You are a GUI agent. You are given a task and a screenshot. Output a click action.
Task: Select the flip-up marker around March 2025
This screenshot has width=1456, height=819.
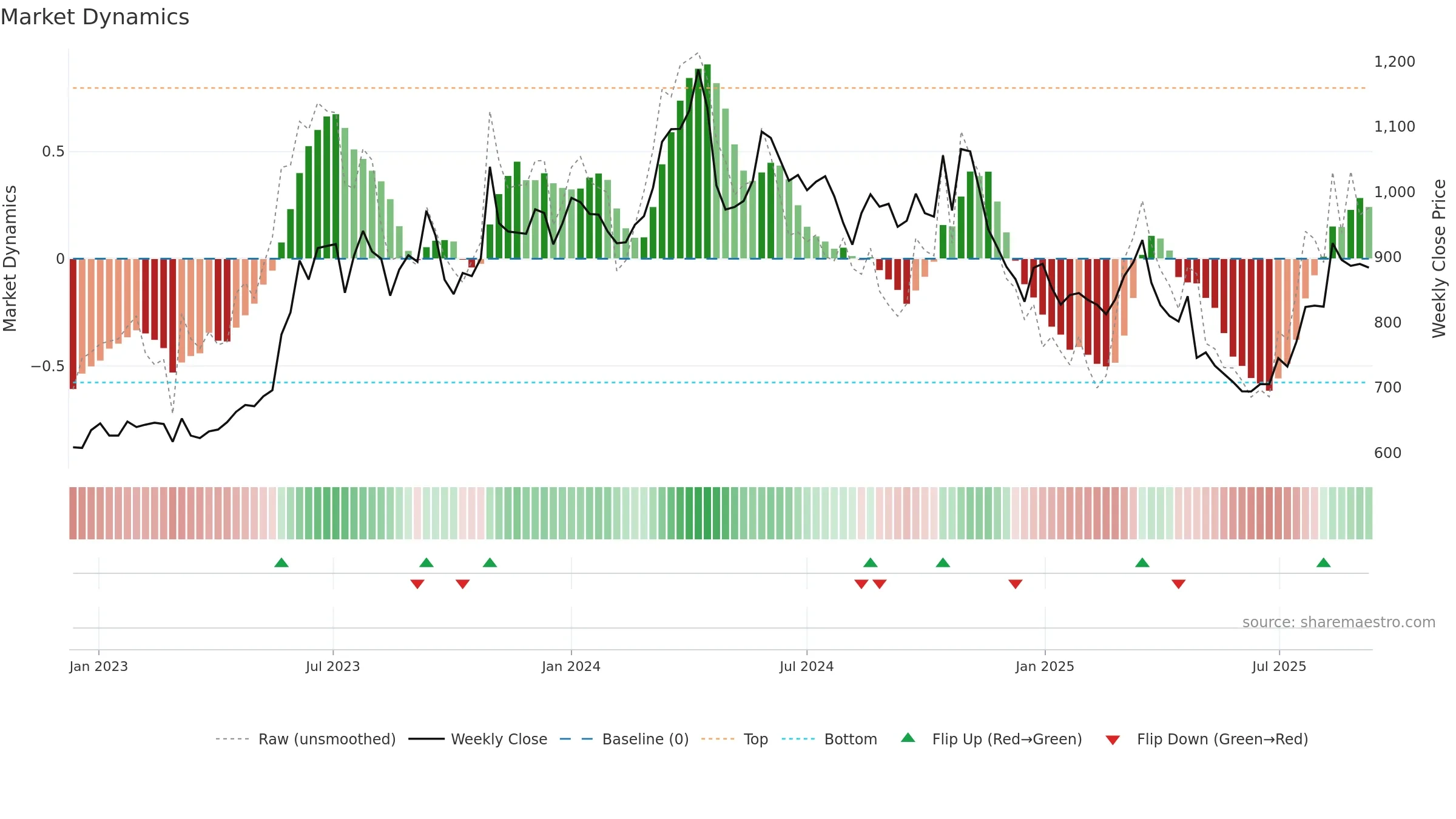pyautogui.click(x=1142, y=562)
